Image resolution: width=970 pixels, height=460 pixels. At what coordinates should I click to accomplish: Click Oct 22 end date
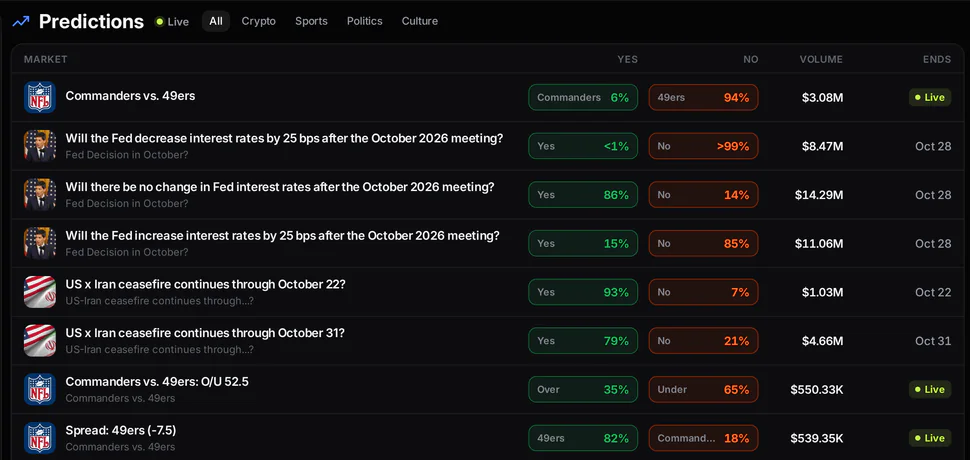point(933,292)
